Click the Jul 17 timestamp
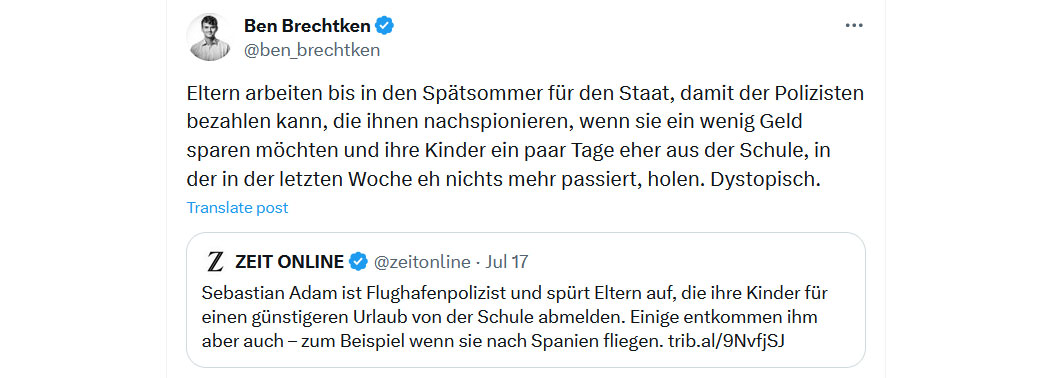The width and height of the screenshot is (1050, 378). click(506, 262)
